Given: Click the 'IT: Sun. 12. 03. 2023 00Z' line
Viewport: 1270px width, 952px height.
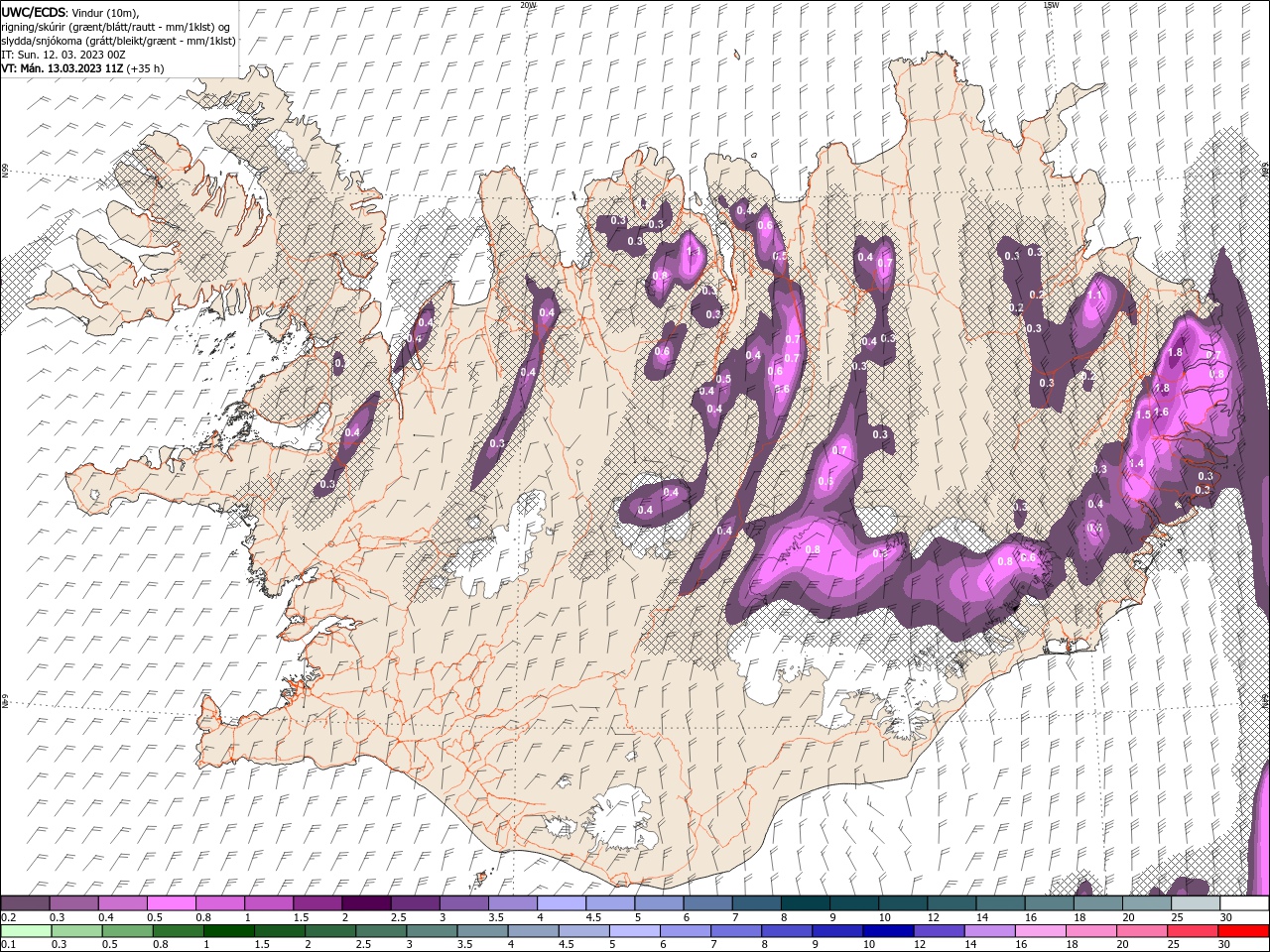Looking at the screenshot, I should [x=63, y=55].
